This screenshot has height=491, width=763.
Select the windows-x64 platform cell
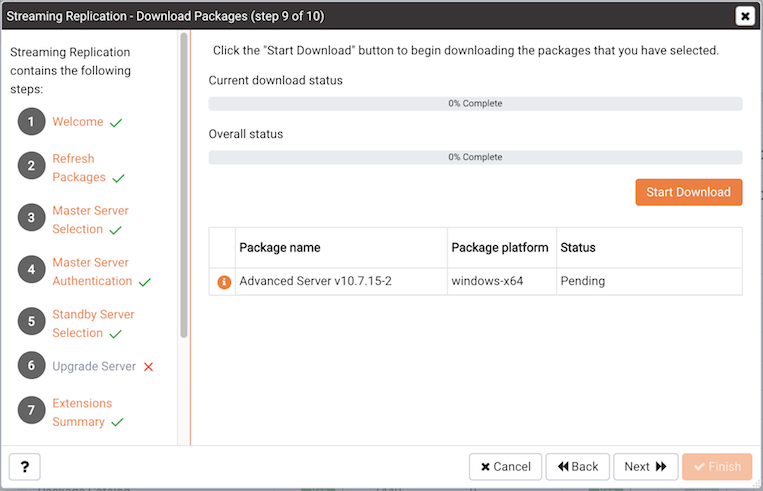[502, 281]
